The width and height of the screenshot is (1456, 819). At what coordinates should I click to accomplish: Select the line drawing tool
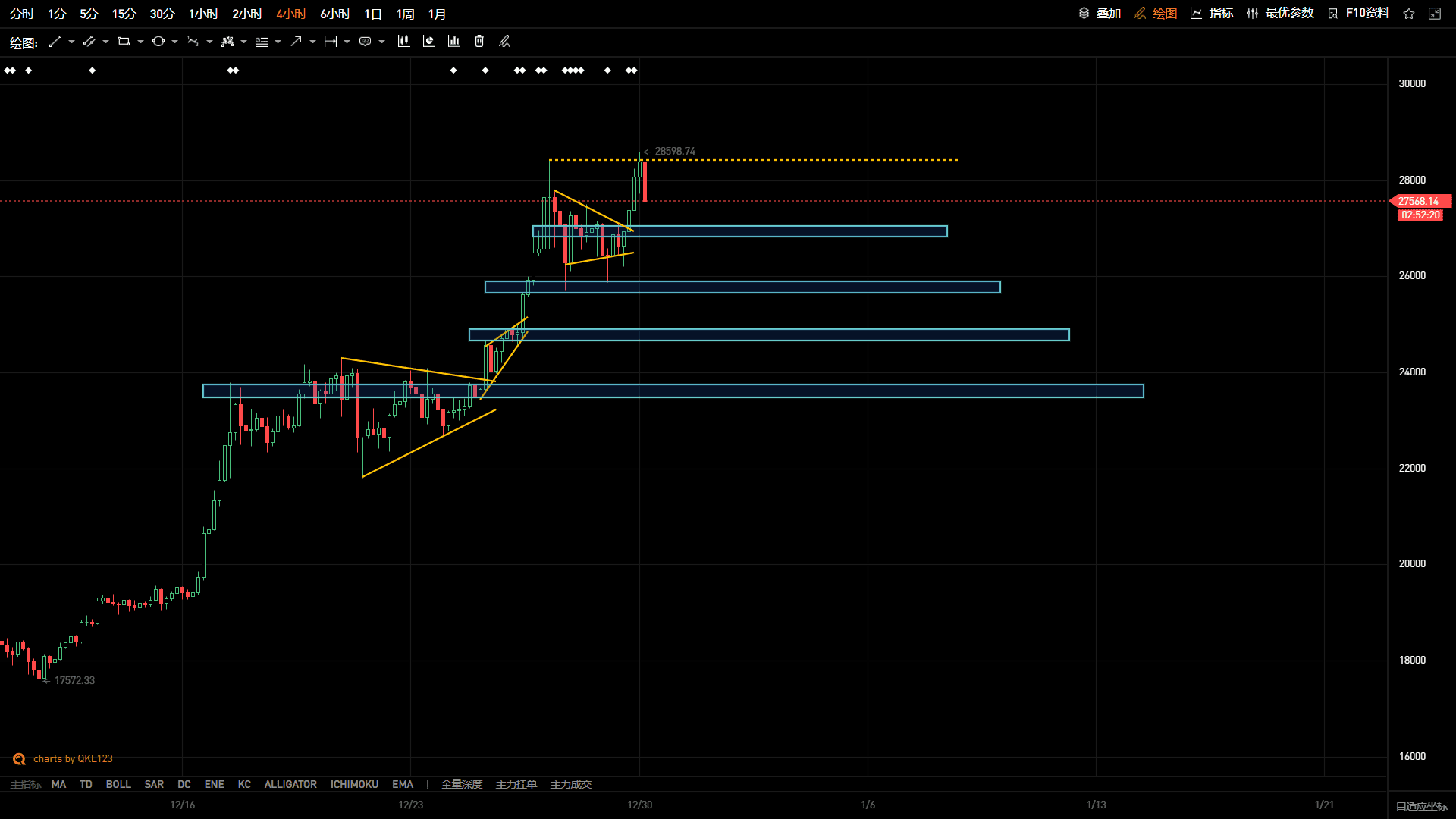(x=55, y=42)
